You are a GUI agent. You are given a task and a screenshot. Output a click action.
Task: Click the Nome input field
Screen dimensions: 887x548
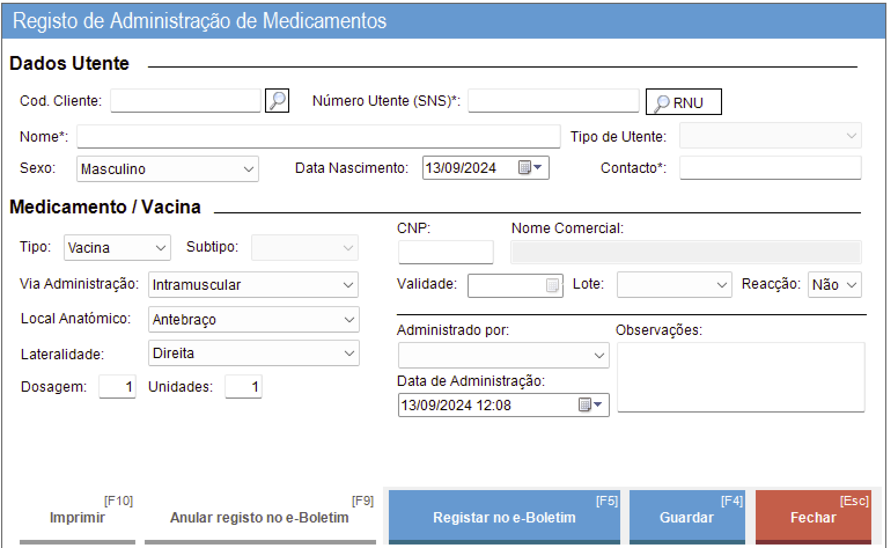318,136
